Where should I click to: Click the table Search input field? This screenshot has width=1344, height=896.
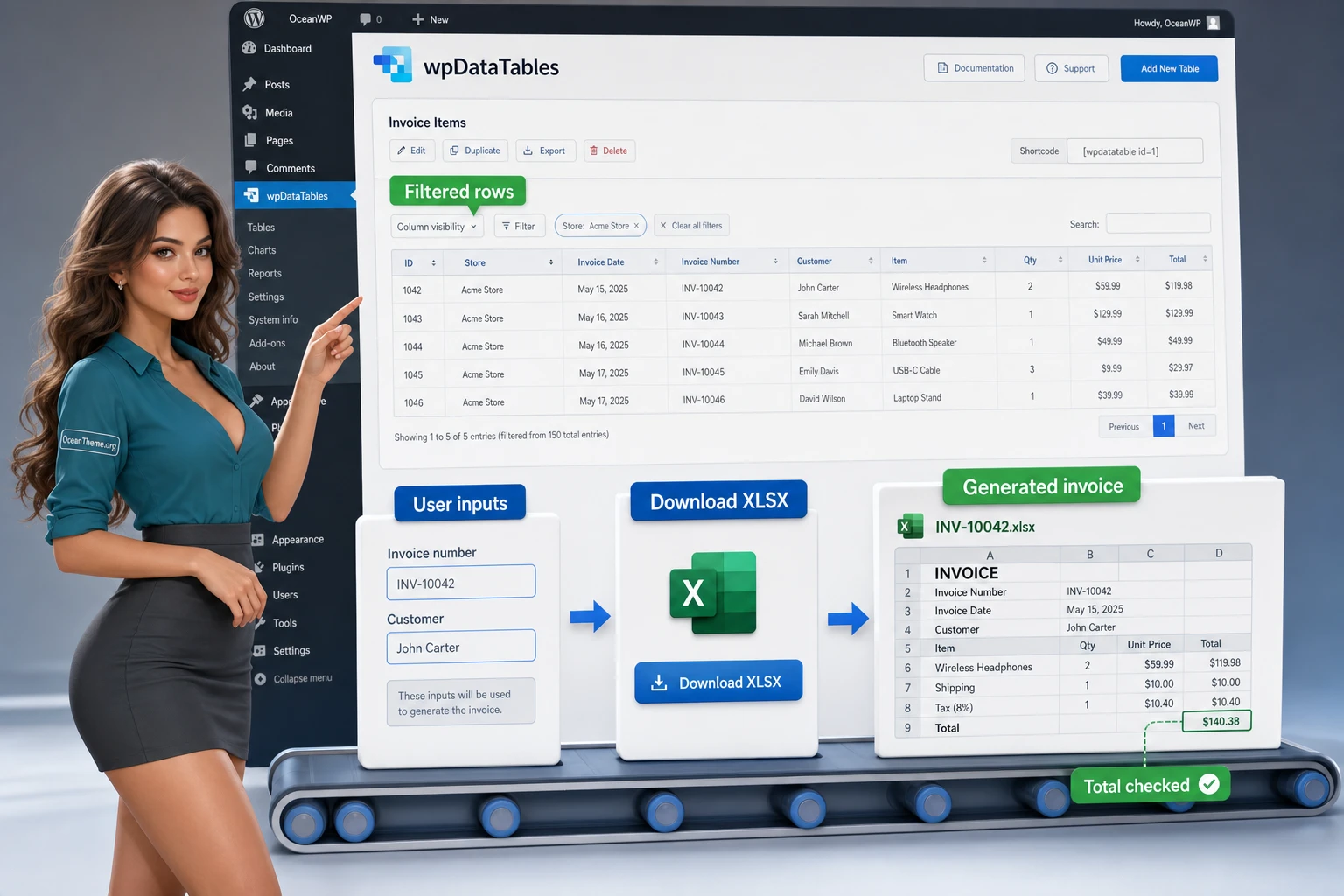1158,223
